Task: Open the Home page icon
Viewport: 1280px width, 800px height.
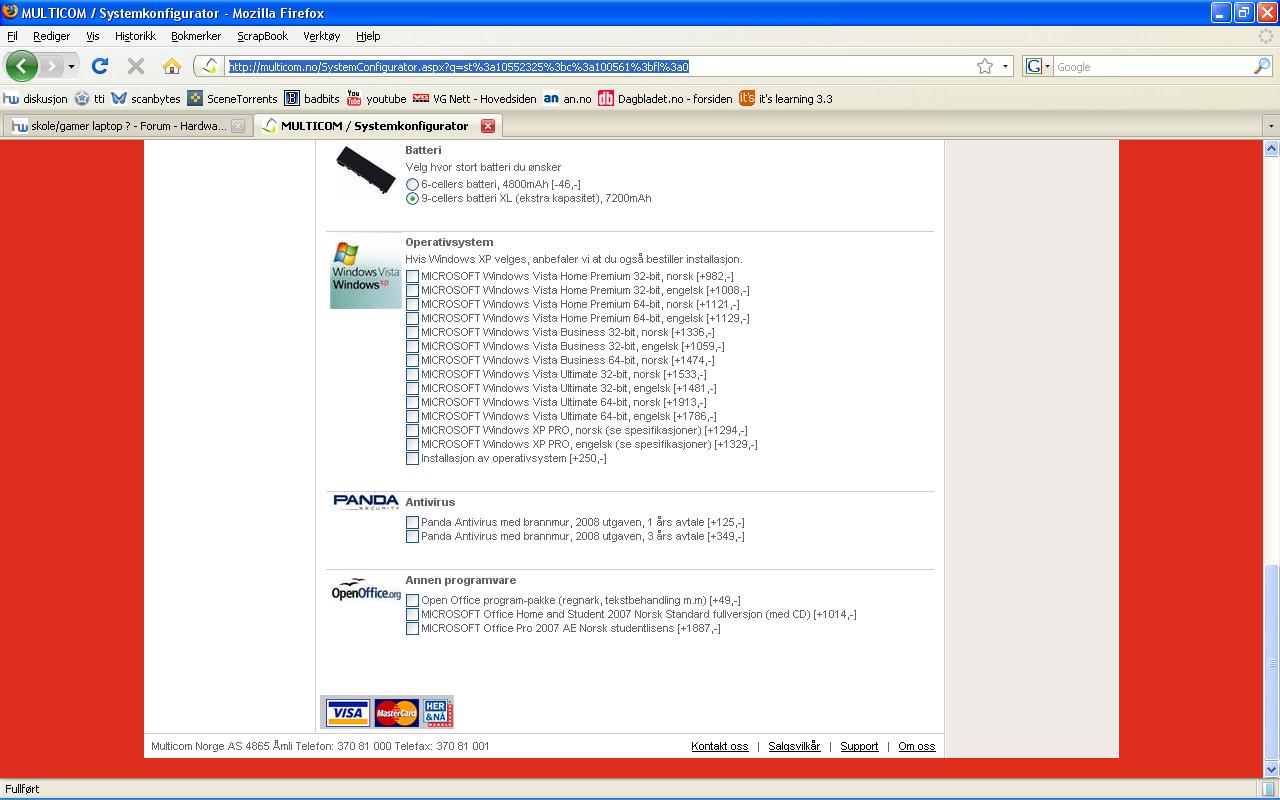Action: pos(172,66)
